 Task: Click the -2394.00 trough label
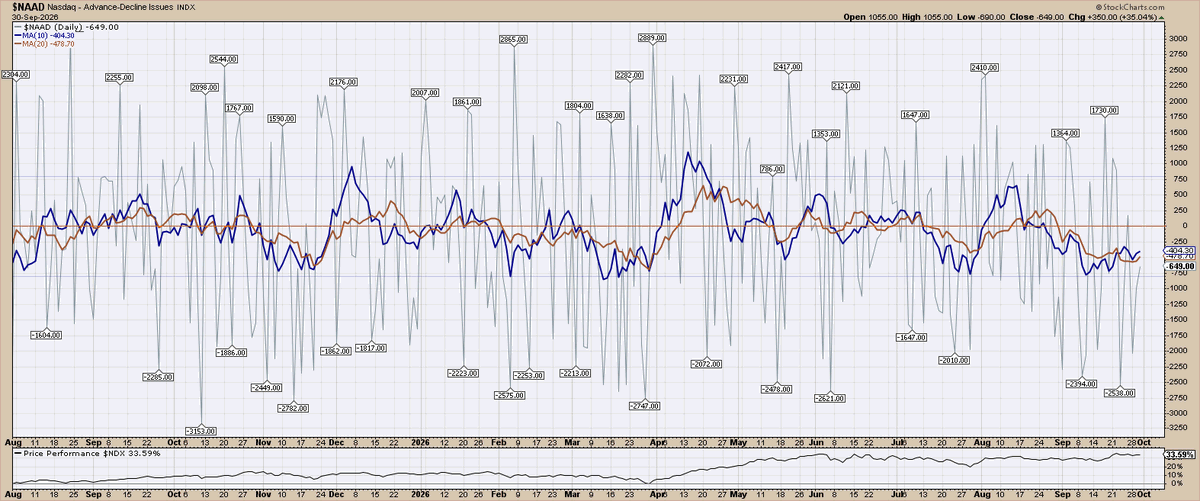click(1082, 384)
